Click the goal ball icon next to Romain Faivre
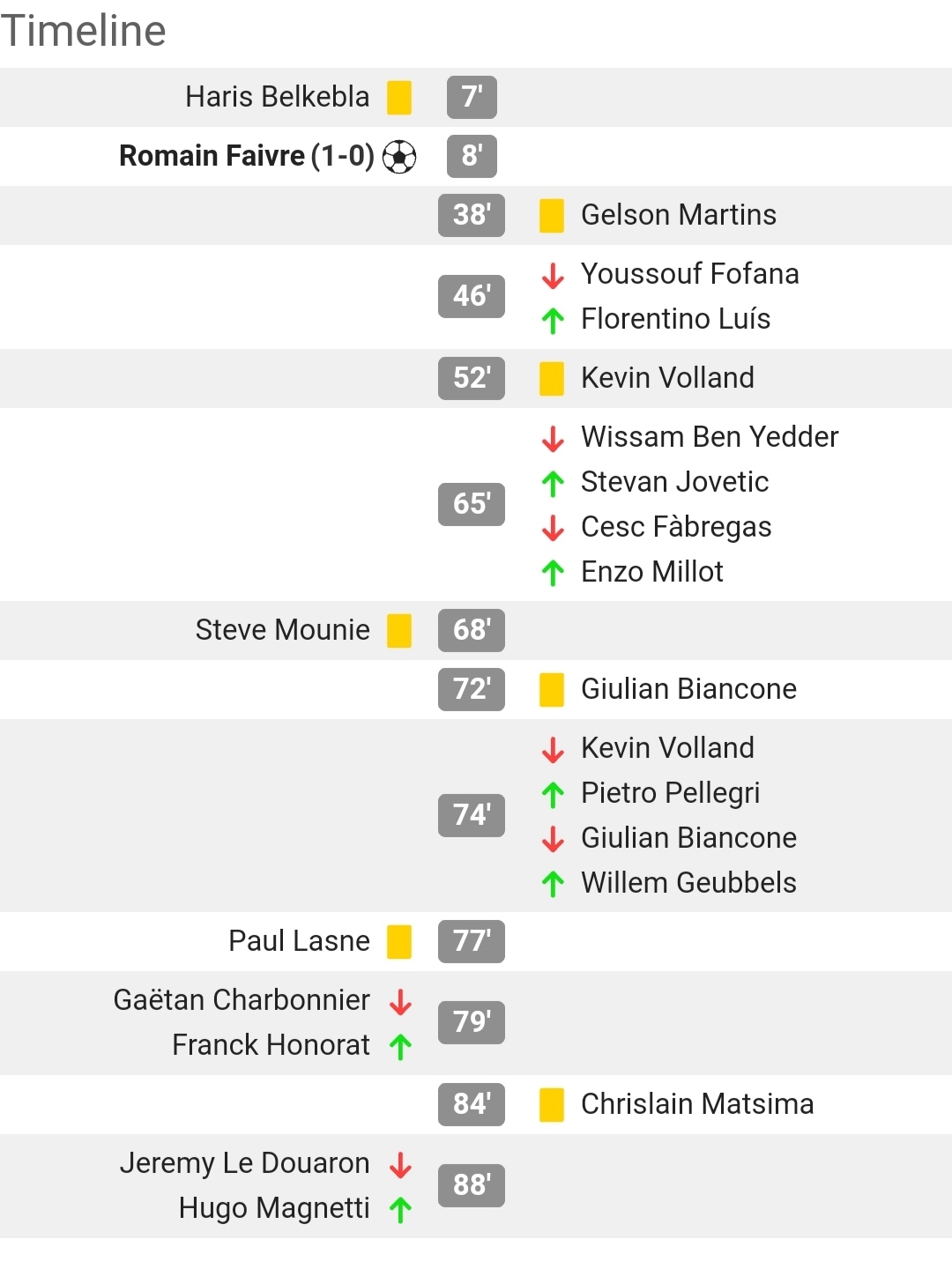Viewport: 952px width, 1284px height. point(399,157)
